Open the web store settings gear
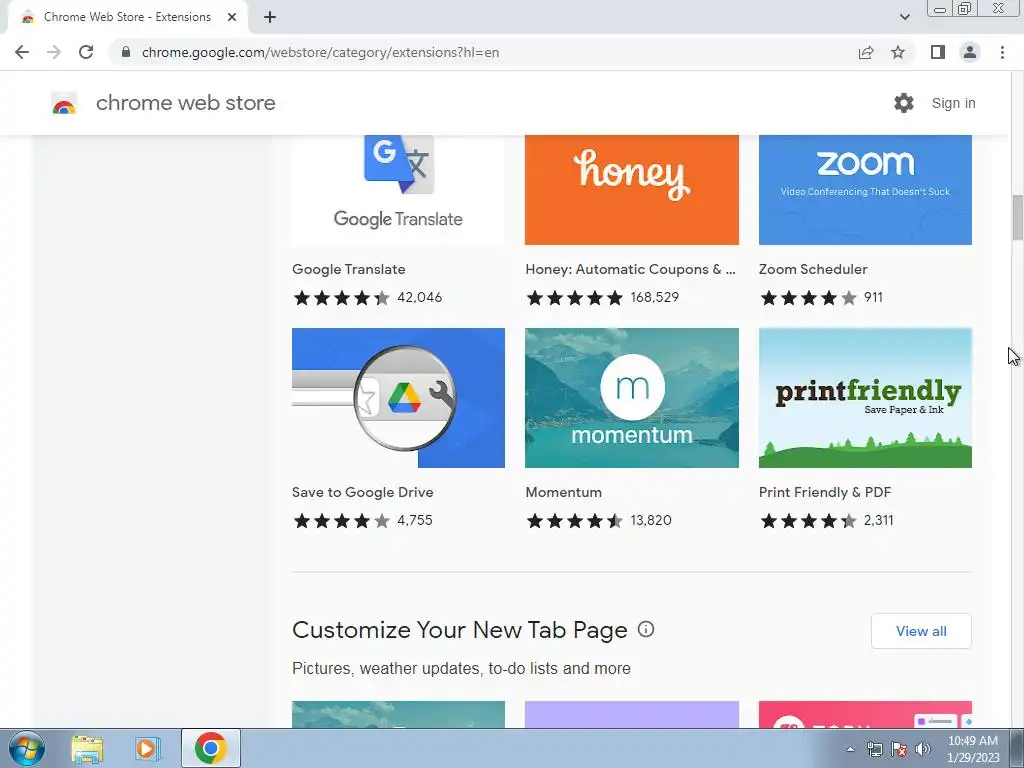Image resolution: width=1024 pixels, height=768 pixels. click(x=904, y=103)
